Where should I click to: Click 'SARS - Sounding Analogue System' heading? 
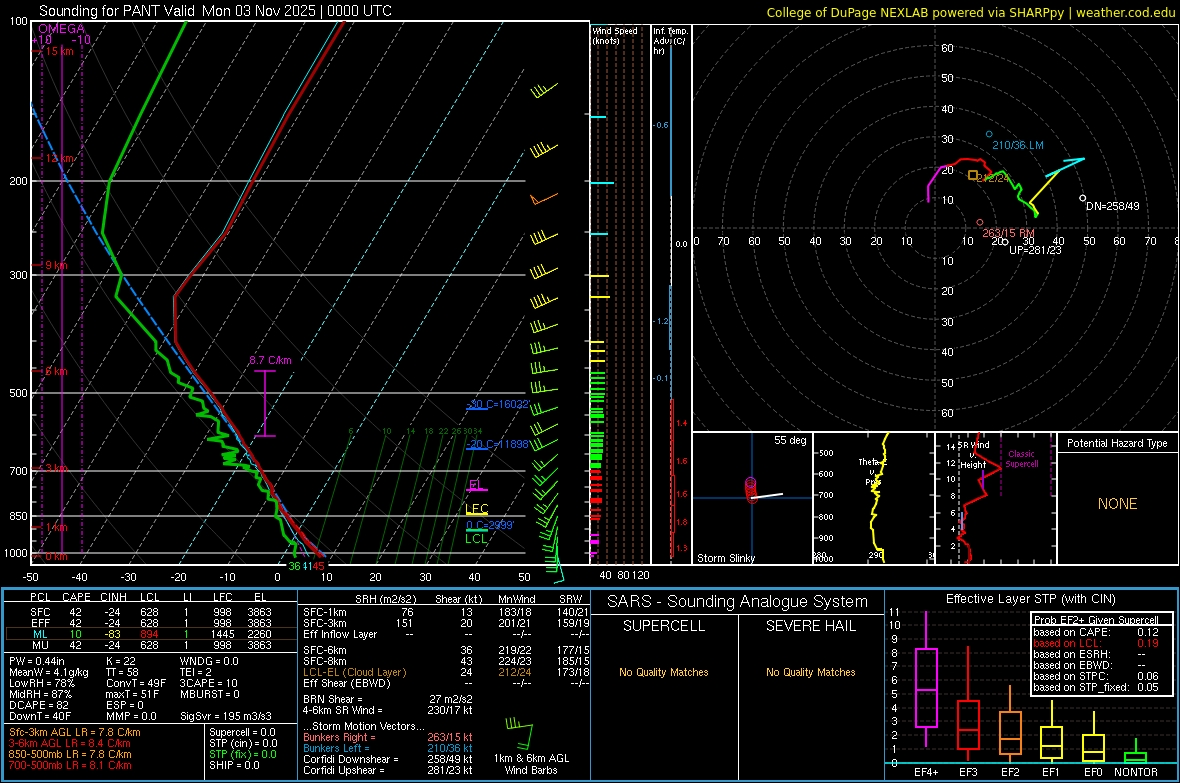738,602
